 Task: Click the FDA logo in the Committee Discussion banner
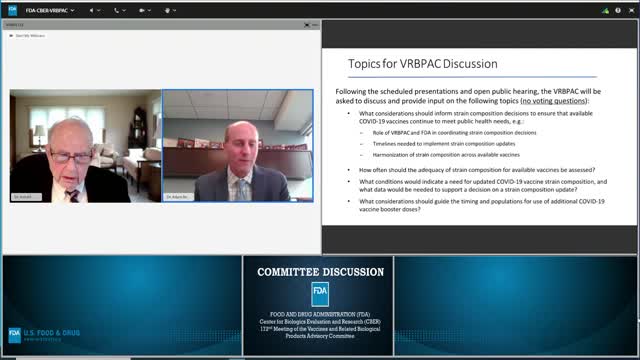point(320,294)
